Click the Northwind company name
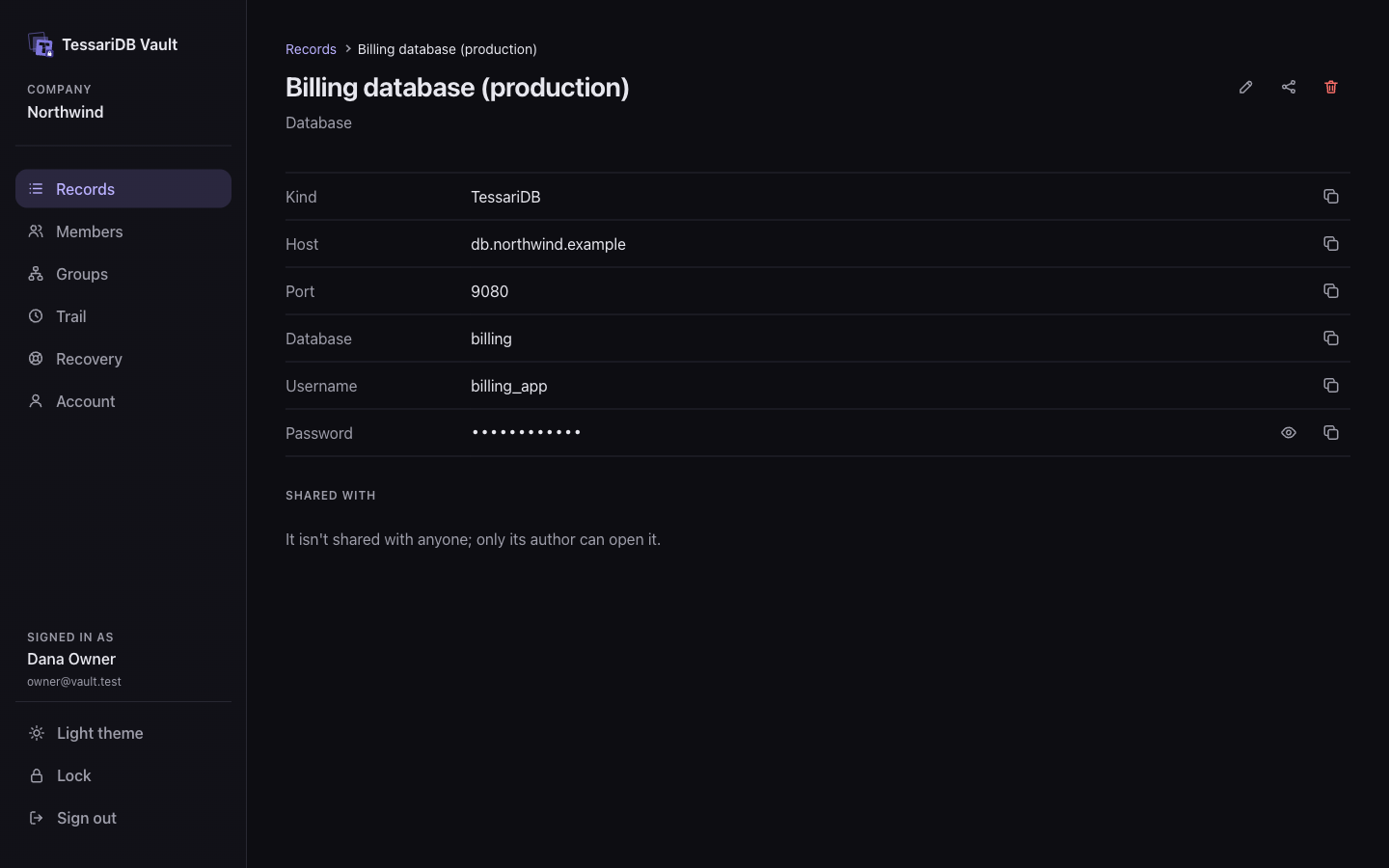 (x=65, y=112)
